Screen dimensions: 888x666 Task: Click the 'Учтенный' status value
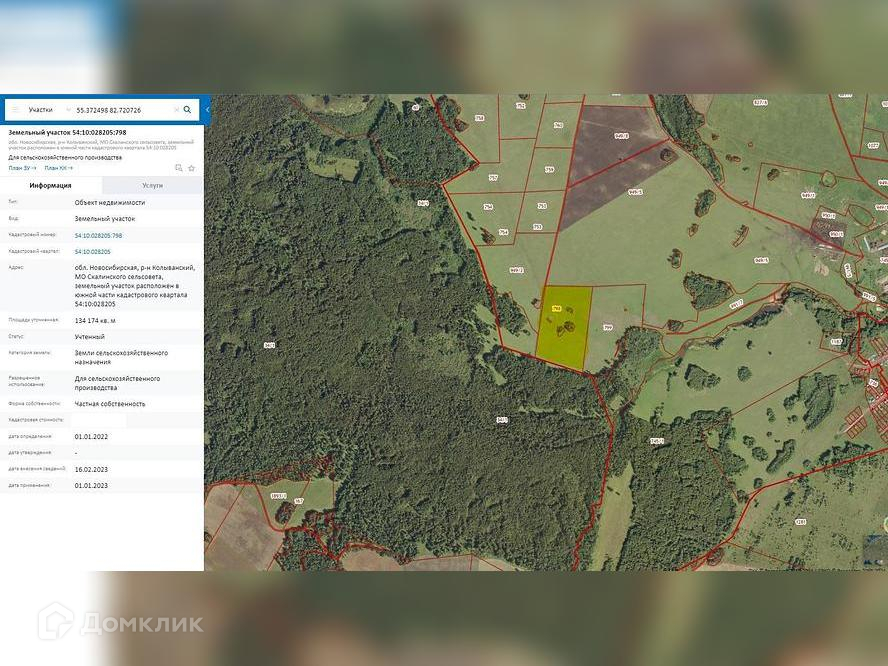[89, 336]
